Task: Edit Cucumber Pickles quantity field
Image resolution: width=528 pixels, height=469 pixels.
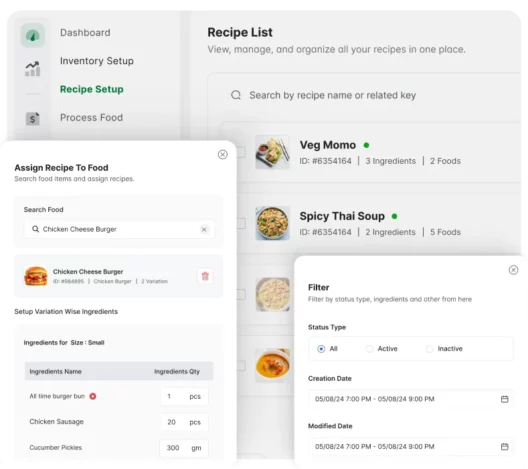Action: (184, 448)
